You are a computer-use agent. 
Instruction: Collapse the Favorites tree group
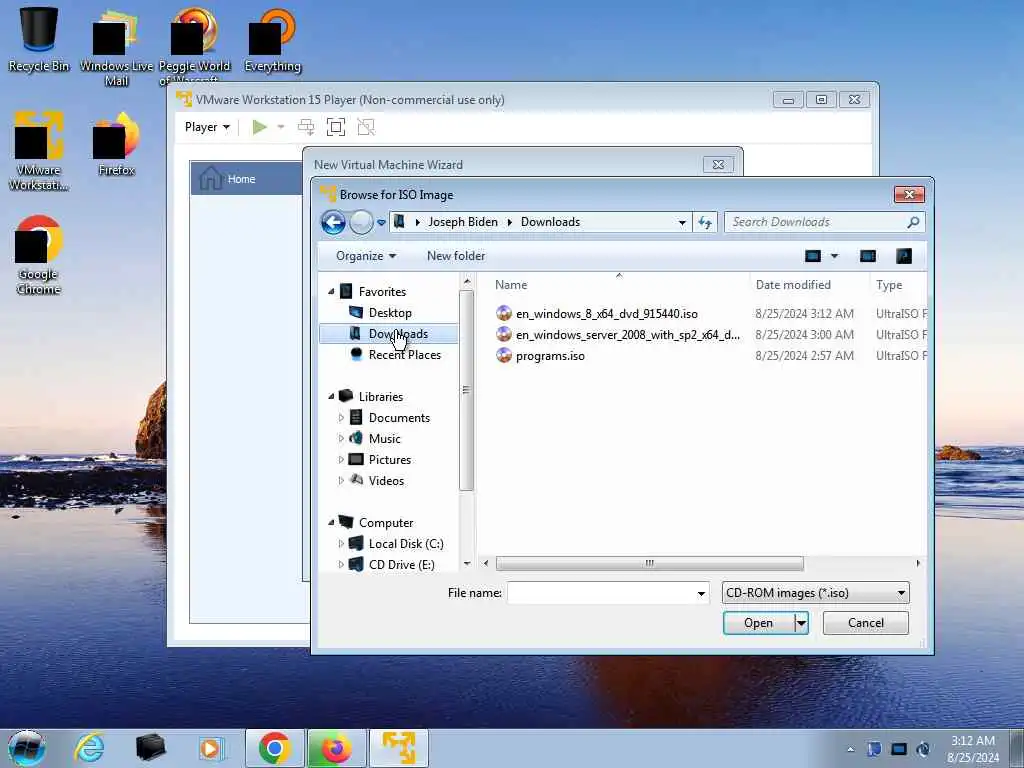(x=331, y=292)
